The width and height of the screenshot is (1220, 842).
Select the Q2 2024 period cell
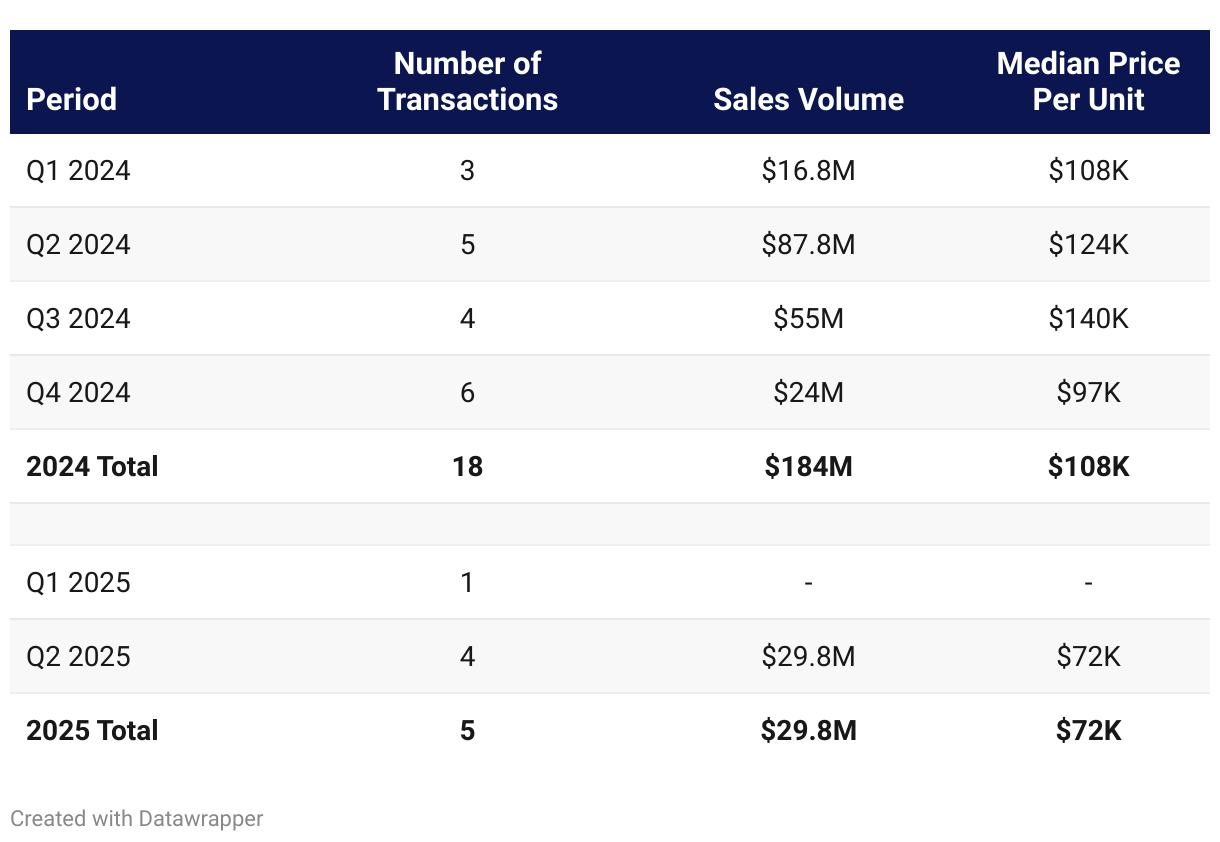pos(78,245)
